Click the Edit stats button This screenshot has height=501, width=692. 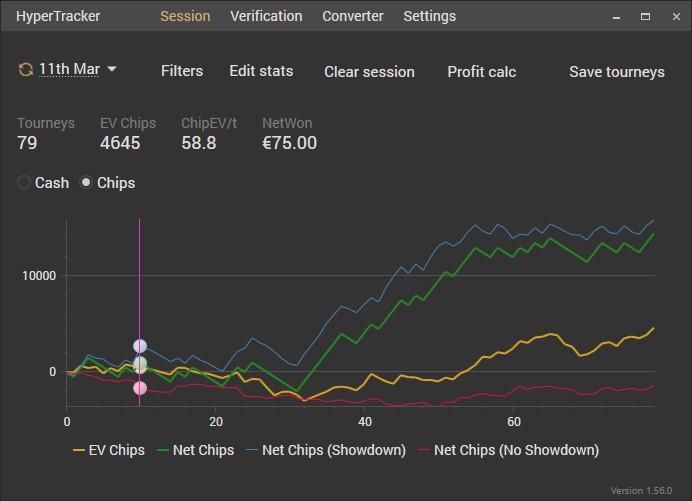click(261, 71)
